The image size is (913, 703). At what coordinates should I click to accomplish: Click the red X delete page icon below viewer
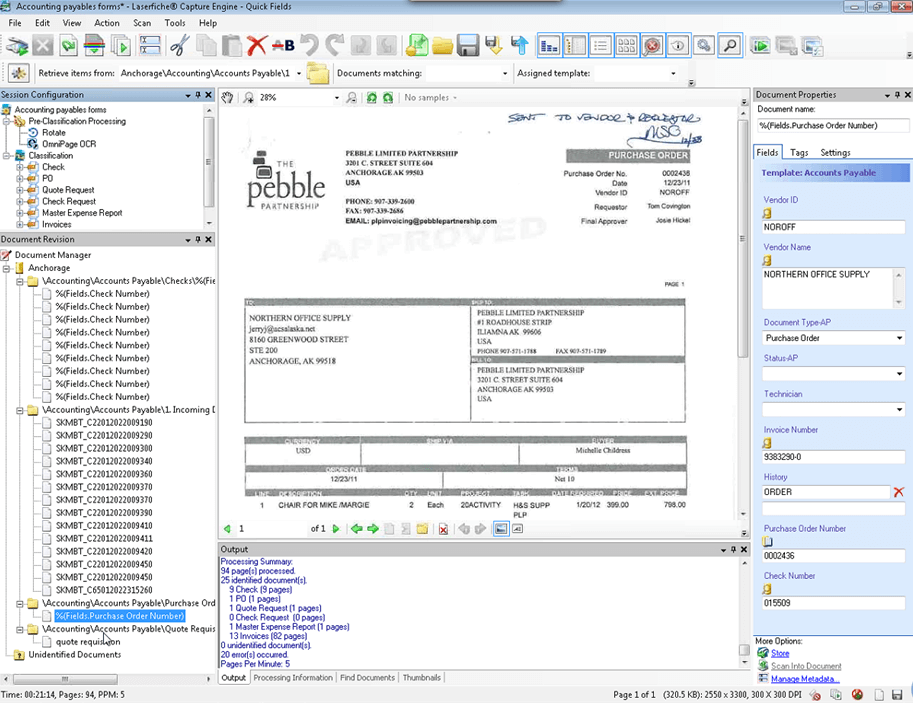(443, 529)
